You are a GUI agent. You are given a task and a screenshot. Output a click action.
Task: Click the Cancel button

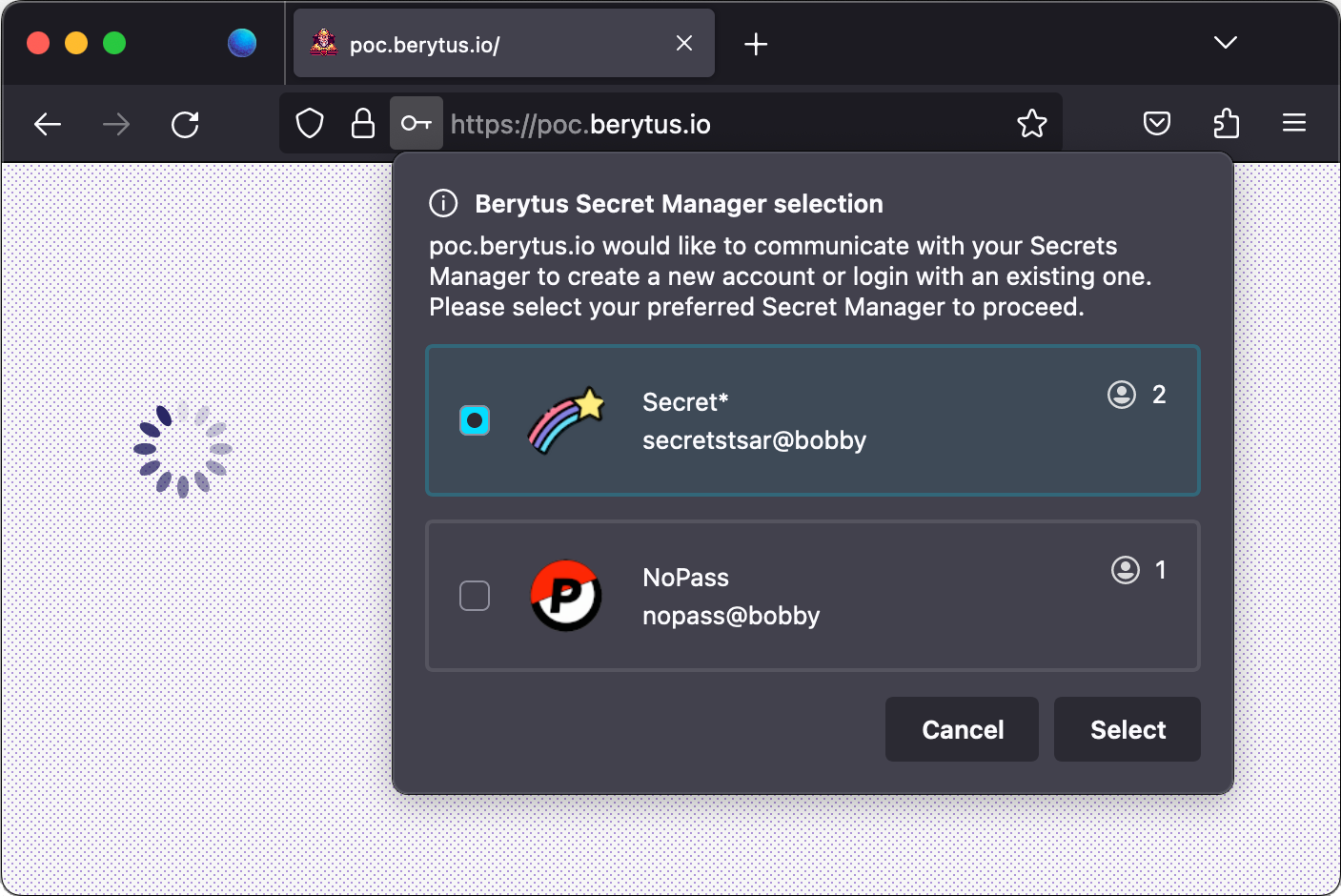962,729
